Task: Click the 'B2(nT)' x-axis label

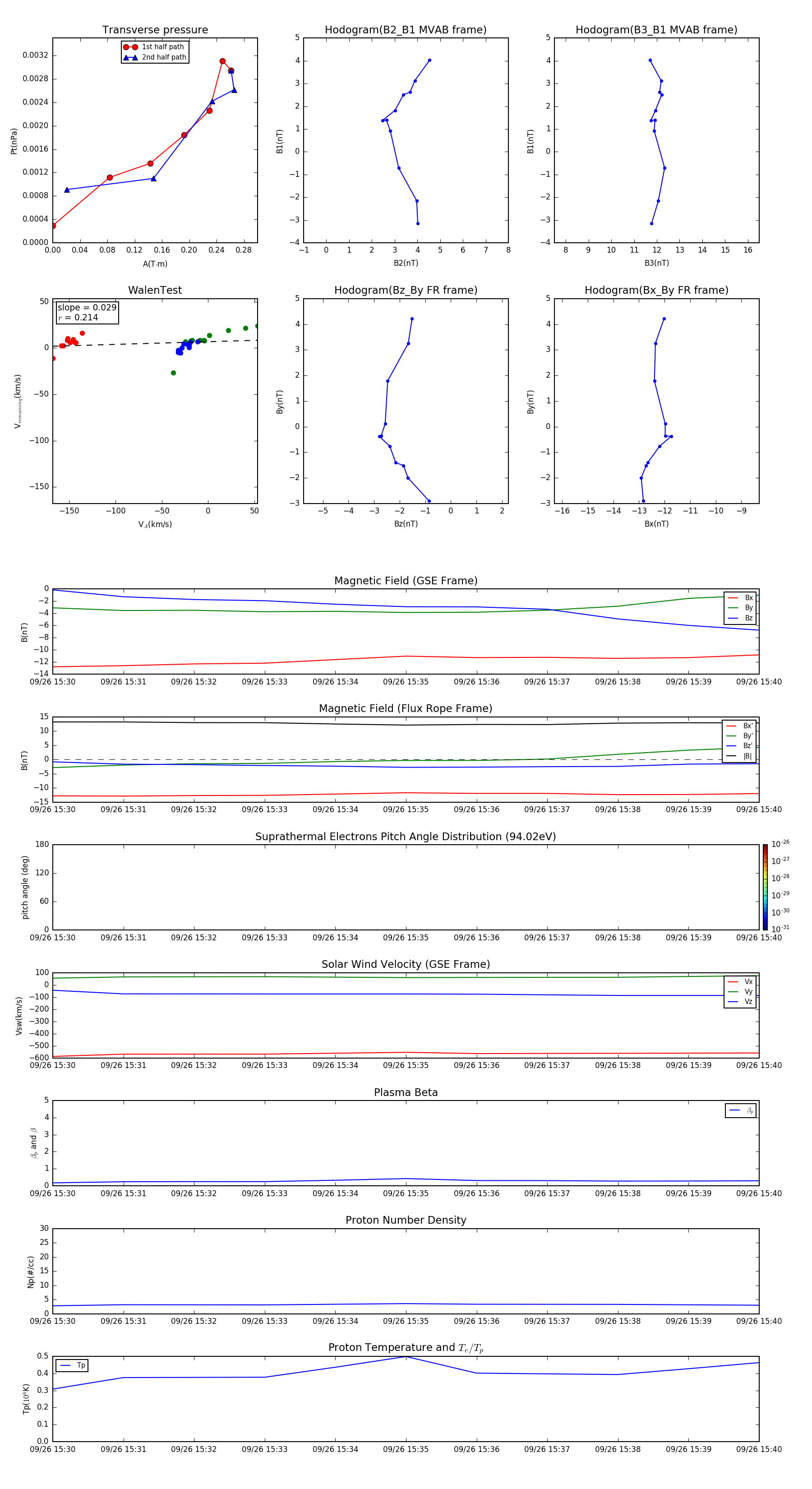Action: [x=406, y=263]
